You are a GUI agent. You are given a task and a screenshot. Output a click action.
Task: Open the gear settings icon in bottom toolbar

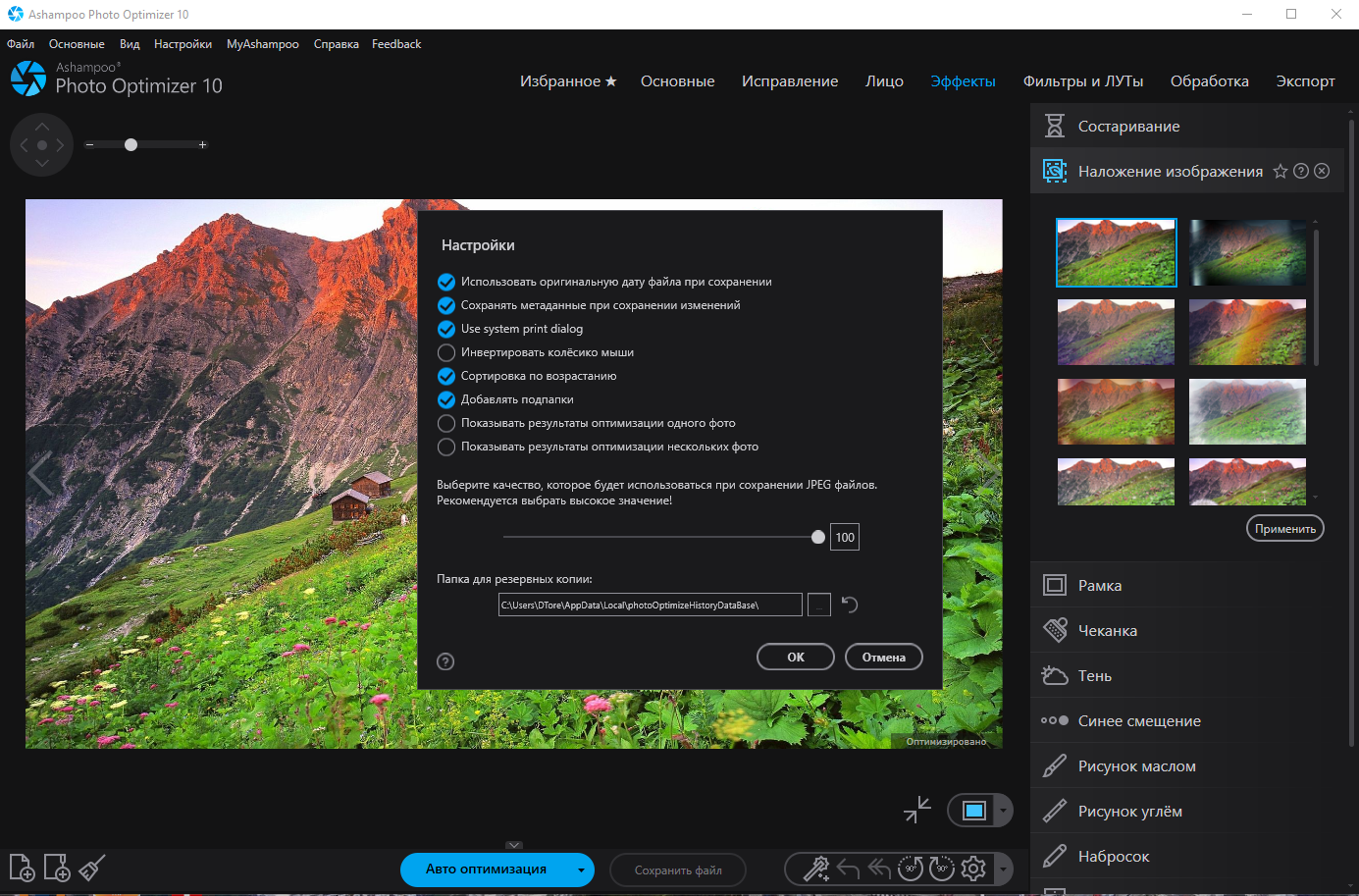pyautogui.click(x=973, y=869)
